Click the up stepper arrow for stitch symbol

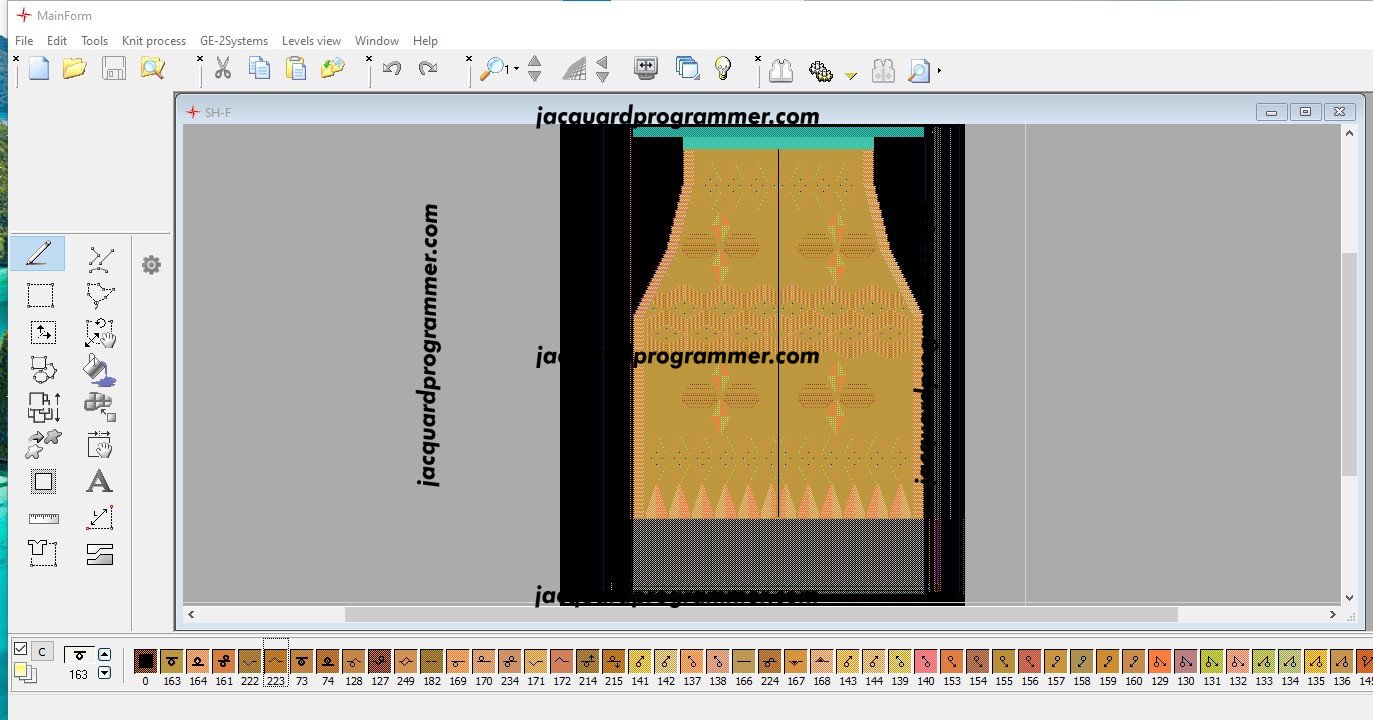[105, 655]
